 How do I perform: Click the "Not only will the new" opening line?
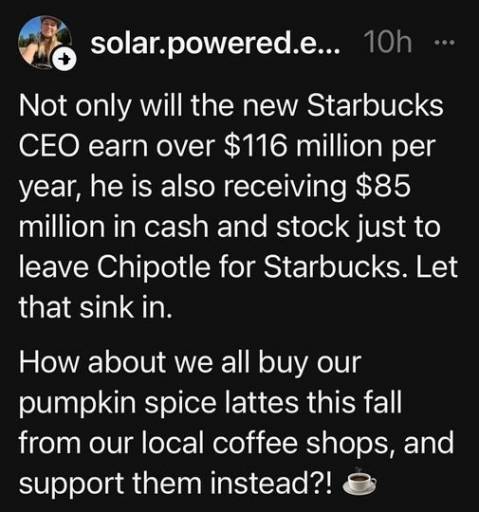click(158, 106)
